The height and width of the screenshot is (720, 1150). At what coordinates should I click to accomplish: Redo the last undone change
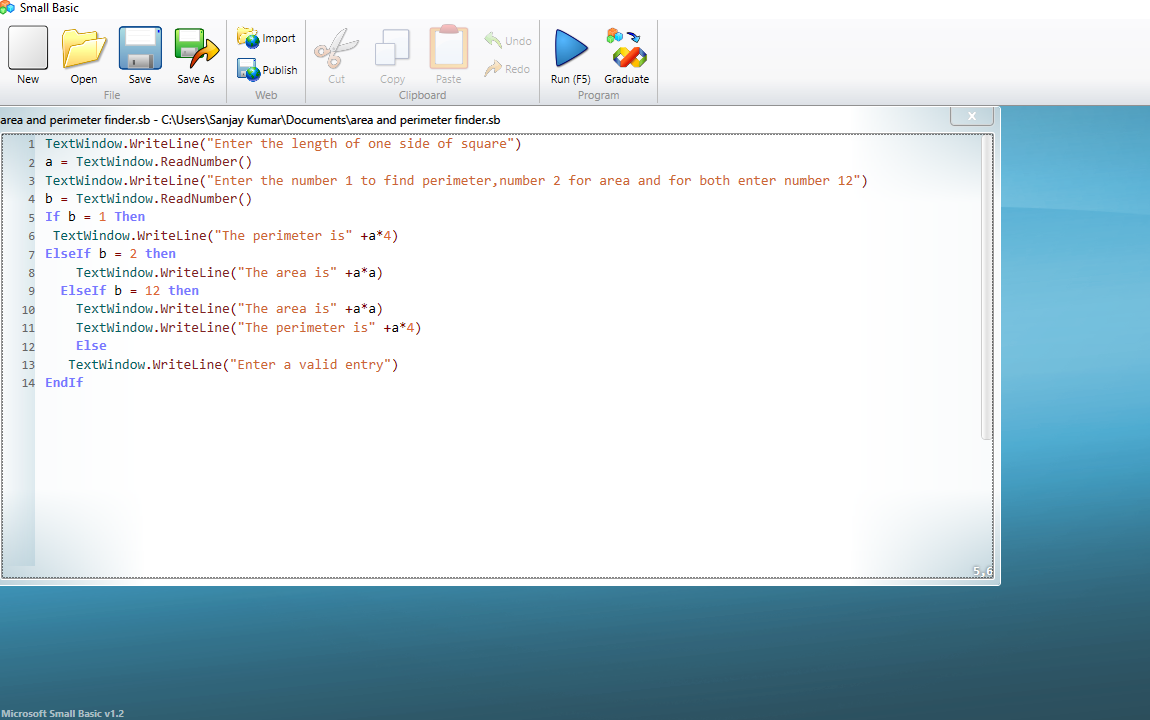[x=508, y=69]
